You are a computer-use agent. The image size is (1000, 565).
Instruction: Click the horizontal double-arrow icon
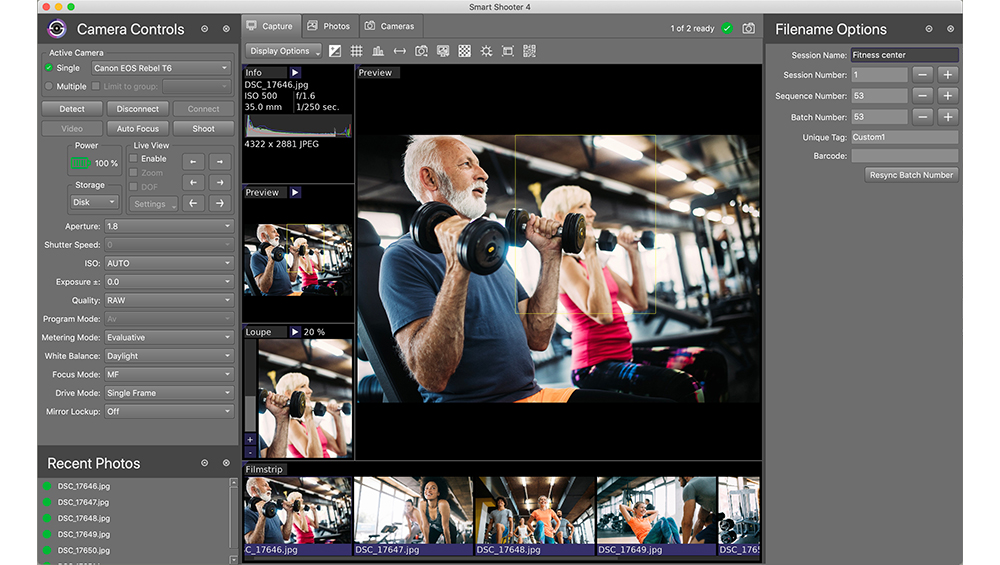(x=400, y=51)
